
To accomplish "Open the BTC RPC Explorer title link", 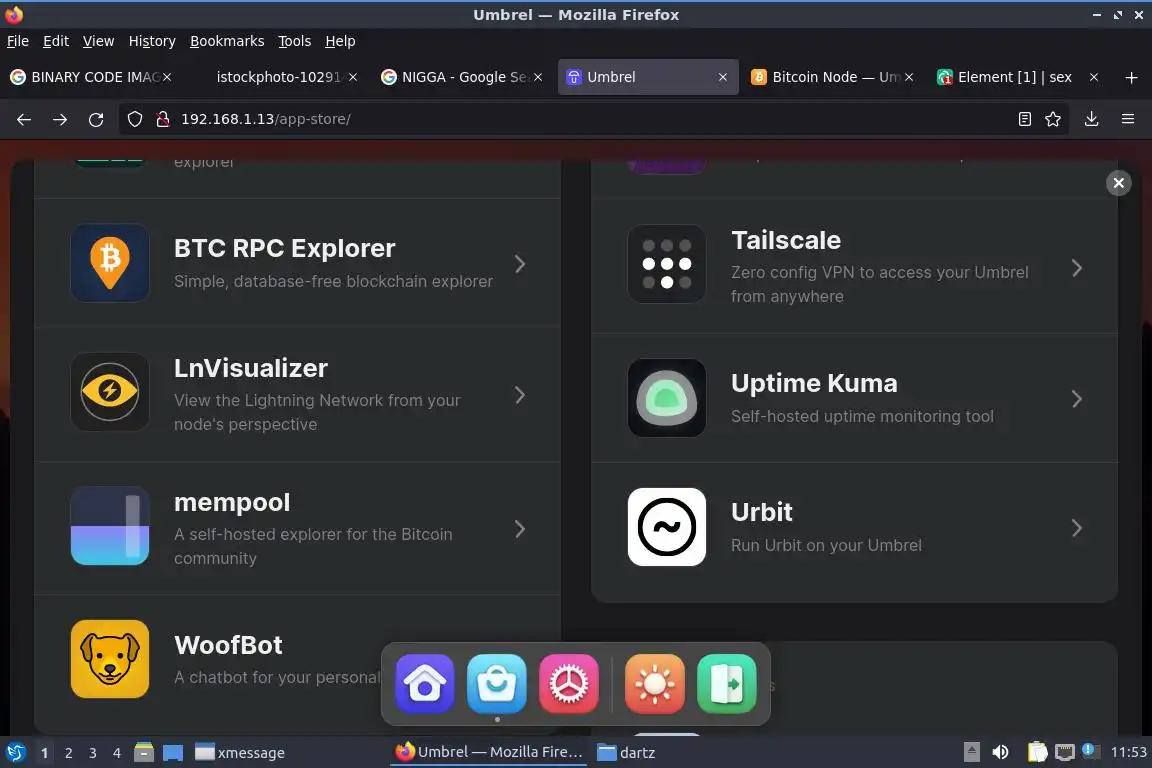I will pos(284,248).
